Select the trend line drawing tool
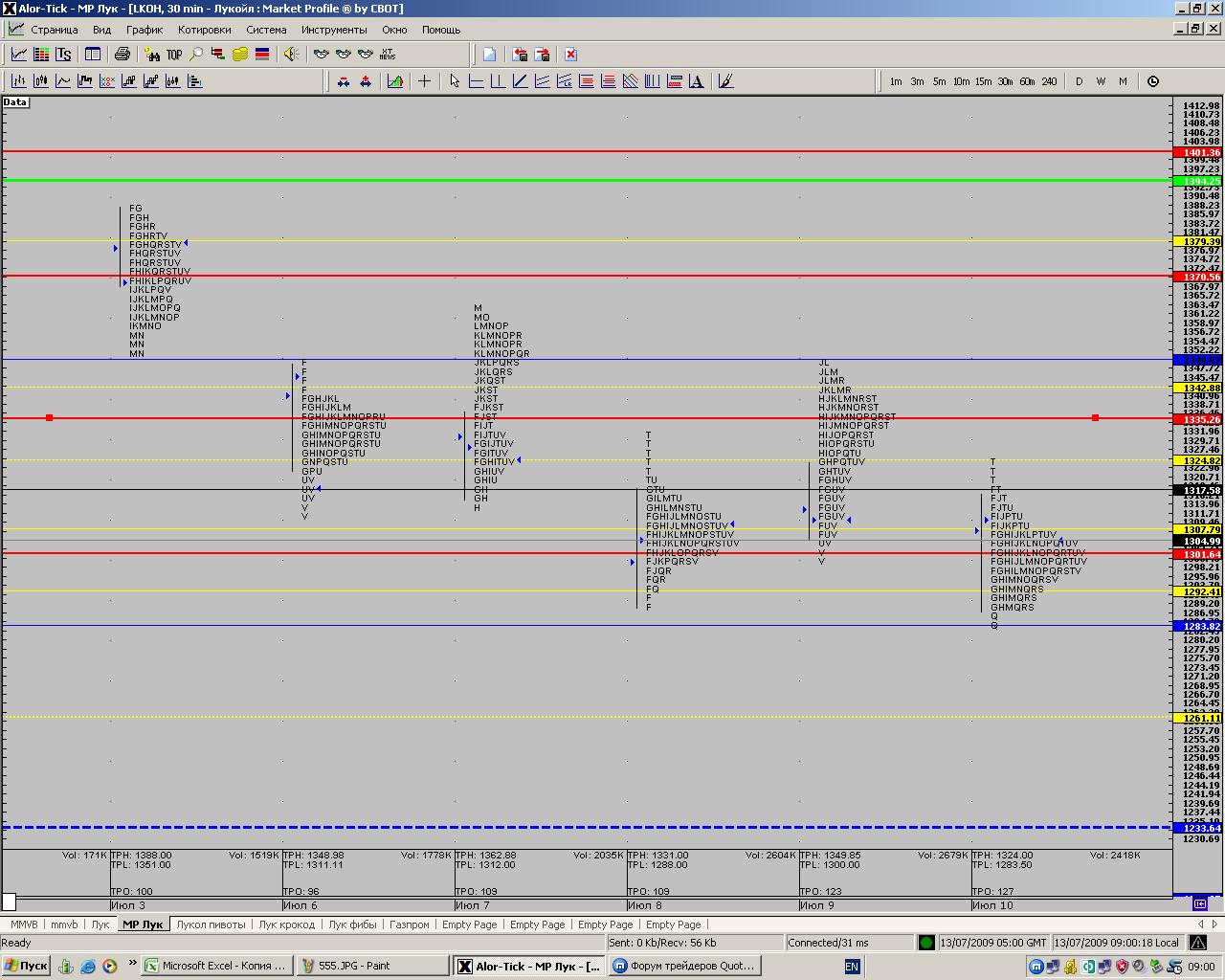This screenshot has height=980, width=1225. click(520, 81)
